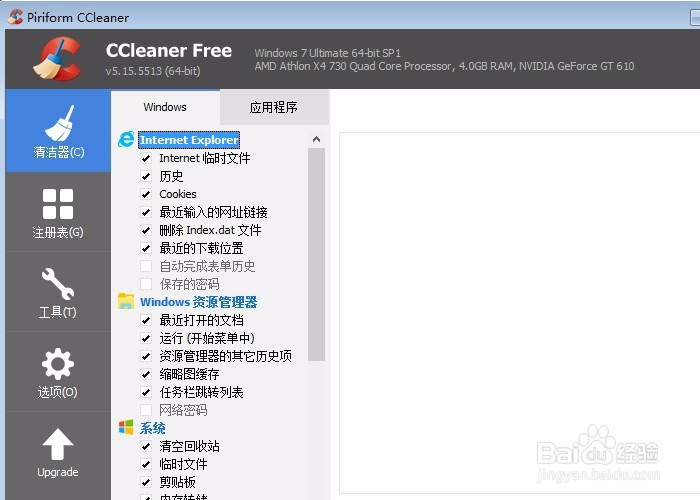Toggle 最近输入的网址链接 checkbox
The width and height of the screenshot is (700, 500).
146,212
